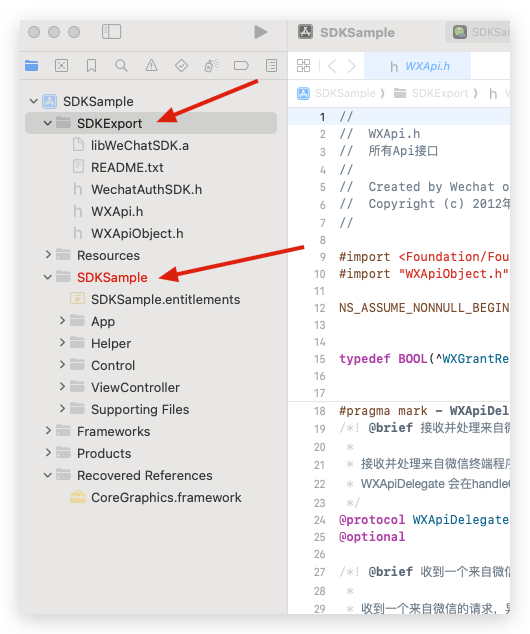Click the Run play button

260,32
